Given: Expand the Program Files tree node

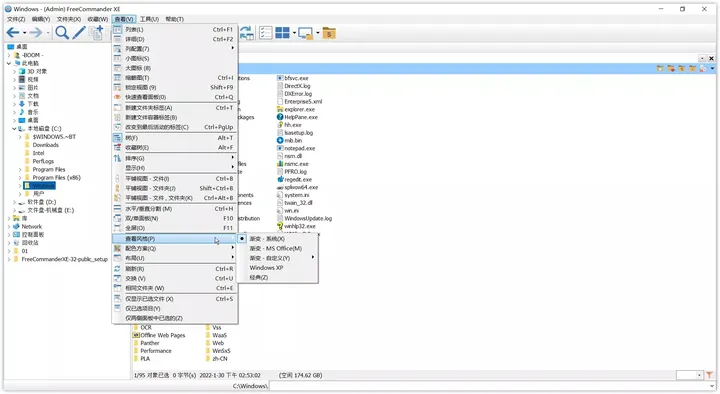Looking at the screenshot, I should (20, 169).
